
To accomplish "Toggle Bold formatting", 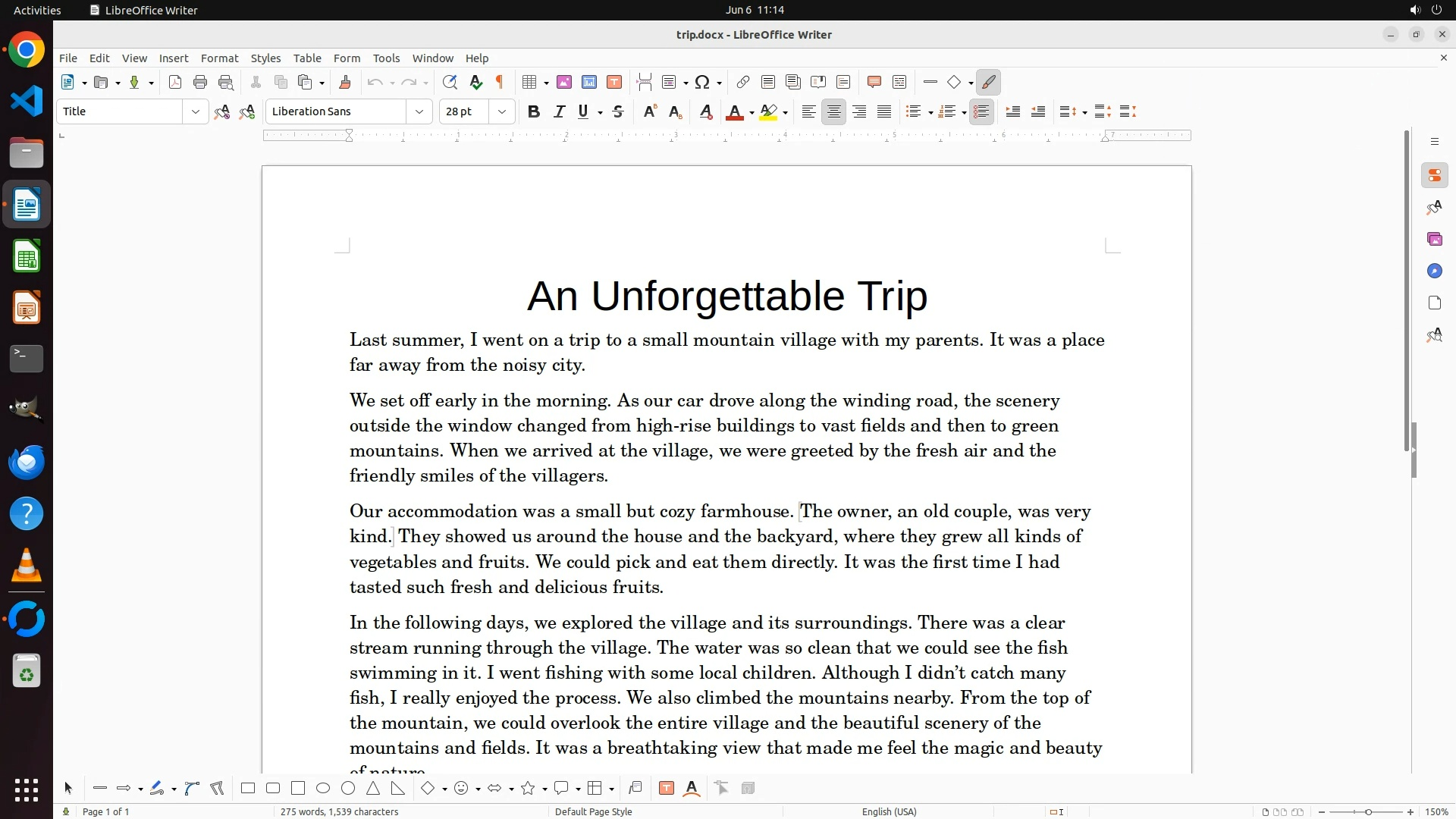I will pyautogui.click(x=533, y=112).
